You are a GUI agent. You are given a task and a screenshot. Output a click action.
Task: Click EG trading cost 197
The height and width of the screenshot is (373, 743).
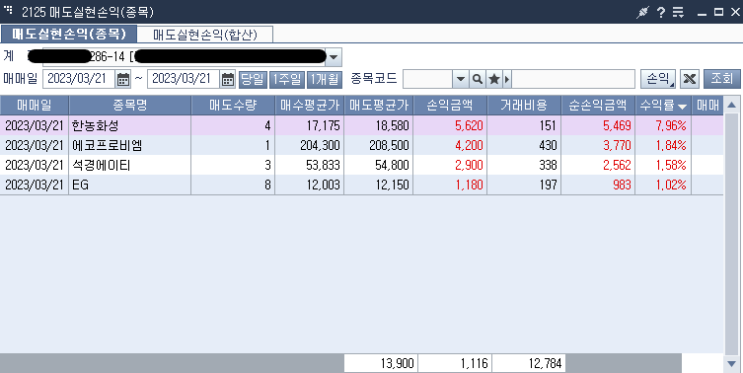[x=548, y=185]
